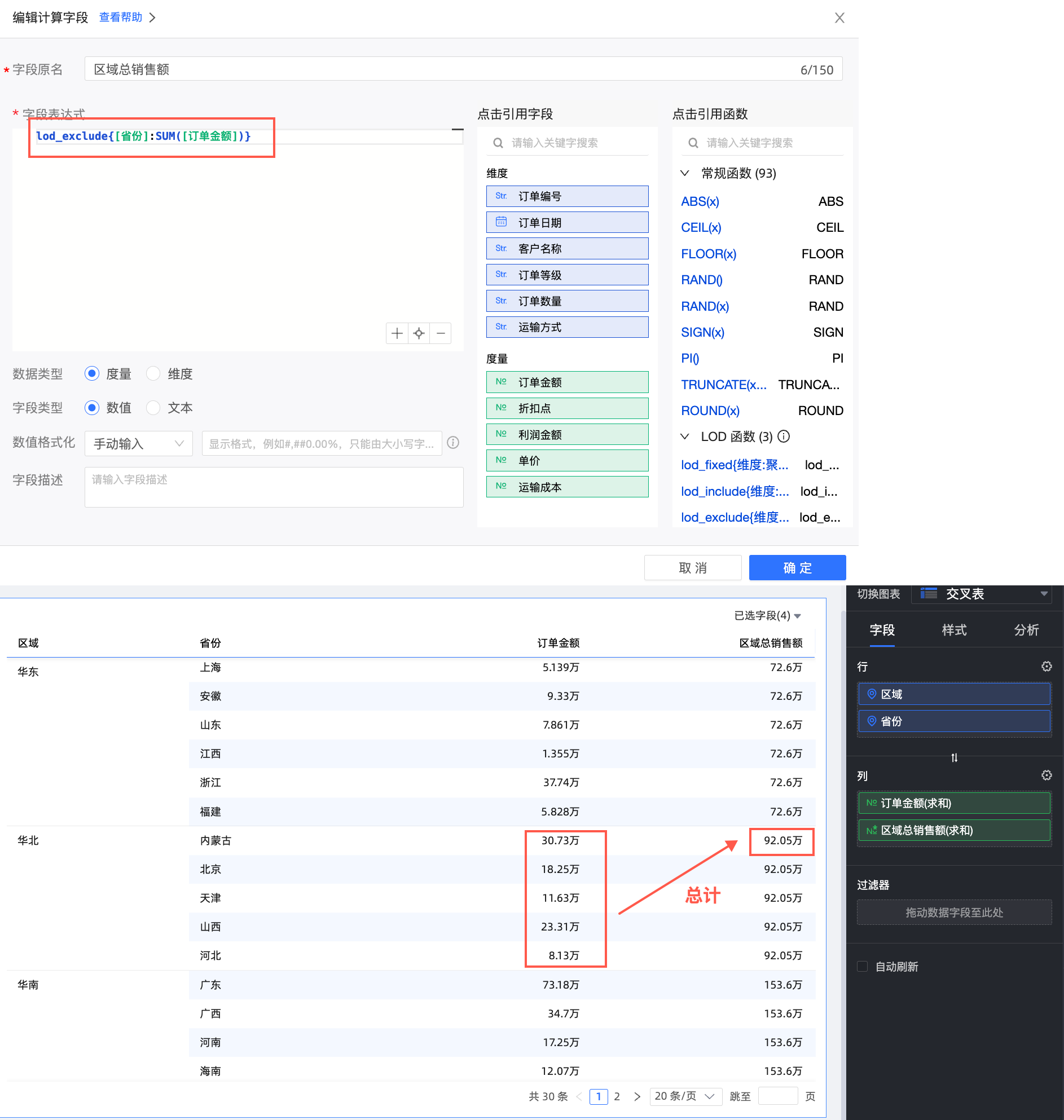Insert the CEIL(x) function

(701, 227)
